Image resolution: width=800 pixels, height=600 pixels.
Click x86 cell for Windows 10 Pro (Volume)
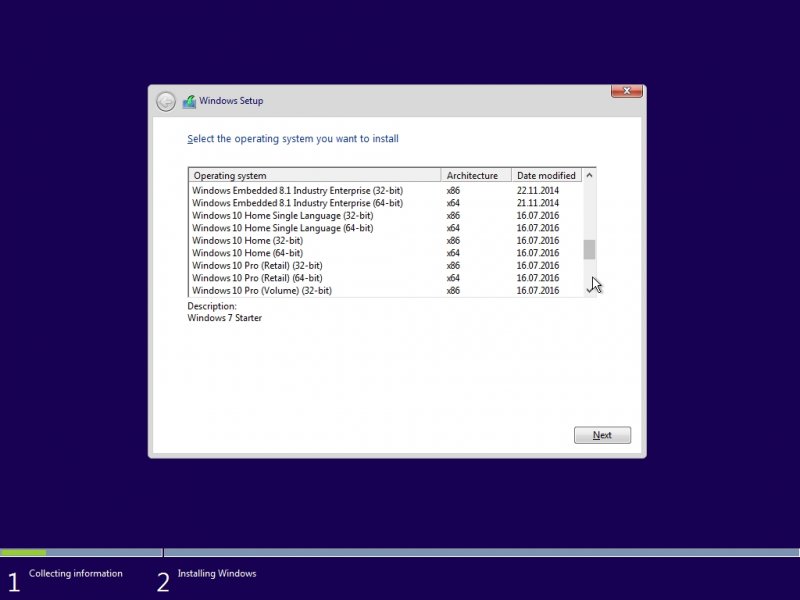[x=453, y=290]
